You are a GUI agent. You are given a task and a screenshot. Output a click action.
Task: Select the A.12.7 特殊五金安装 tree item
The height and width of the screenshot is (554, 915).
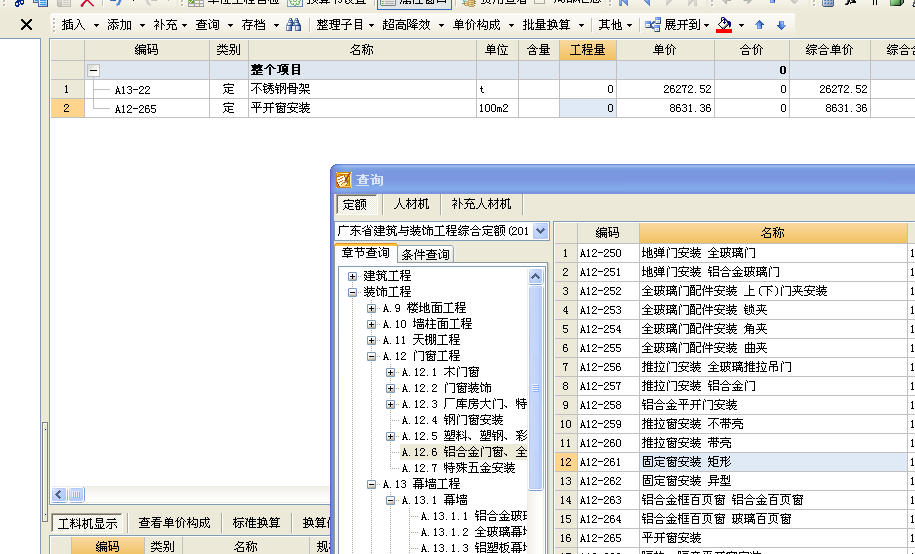tap(458, 468)
